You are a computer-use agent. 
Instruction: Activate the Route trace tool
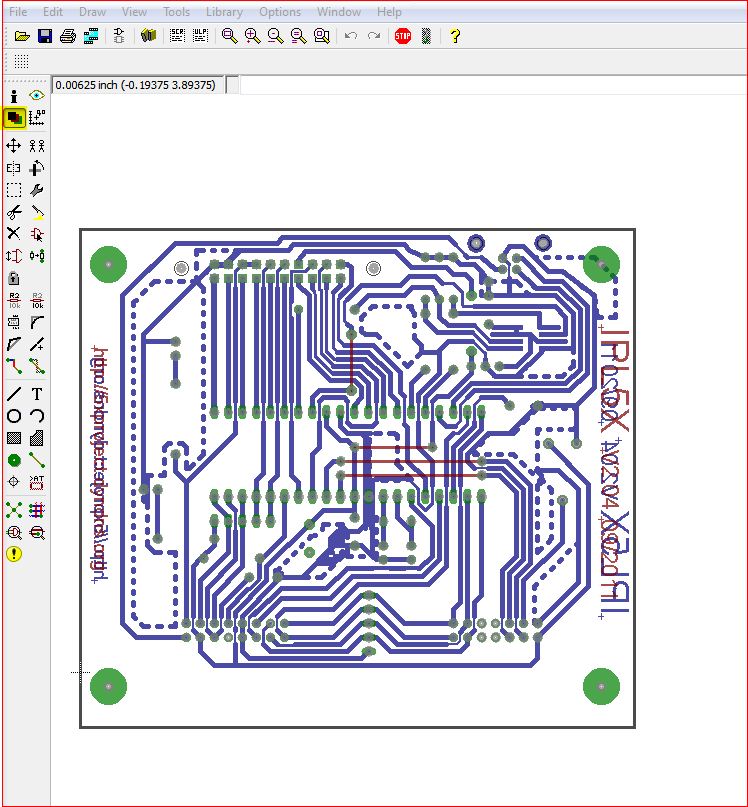(x=13, y=366)
